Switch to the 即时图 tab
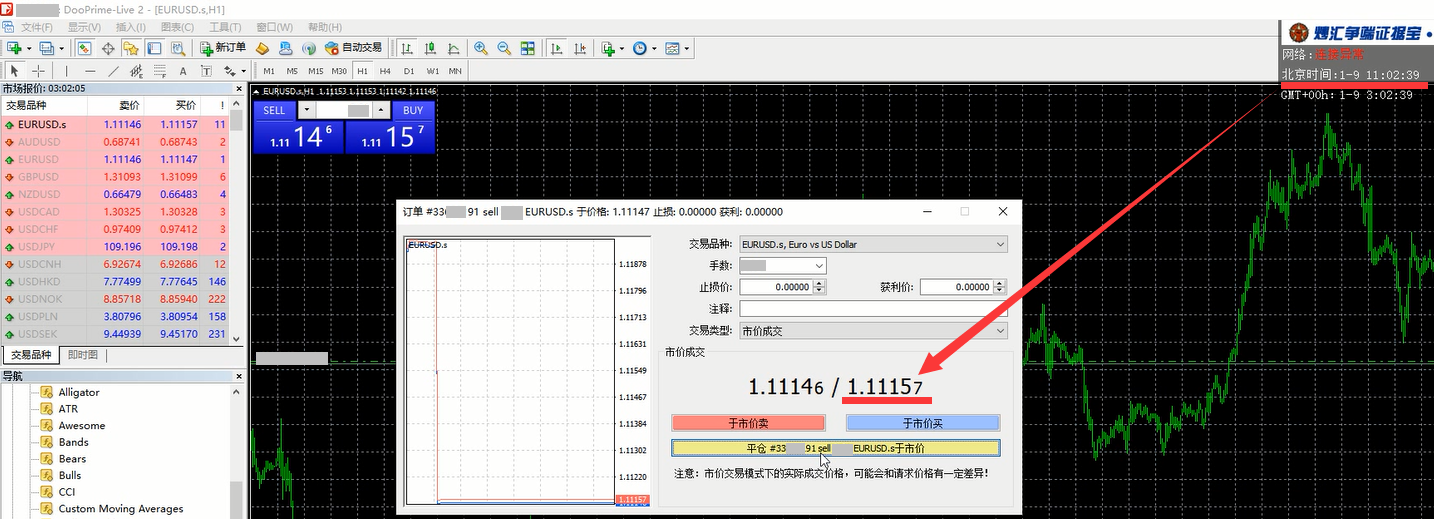 coord(82,355)
